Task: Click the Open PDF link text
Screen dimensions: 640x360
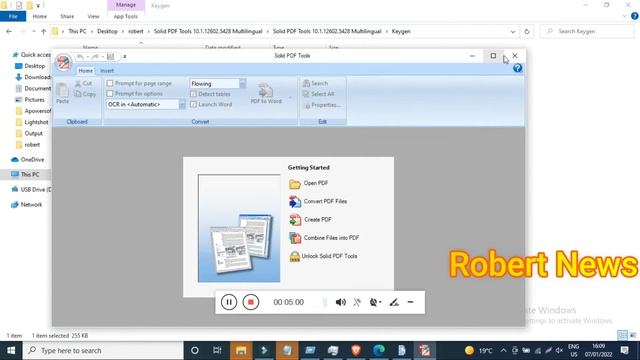Action: click(x=316, y=183)
